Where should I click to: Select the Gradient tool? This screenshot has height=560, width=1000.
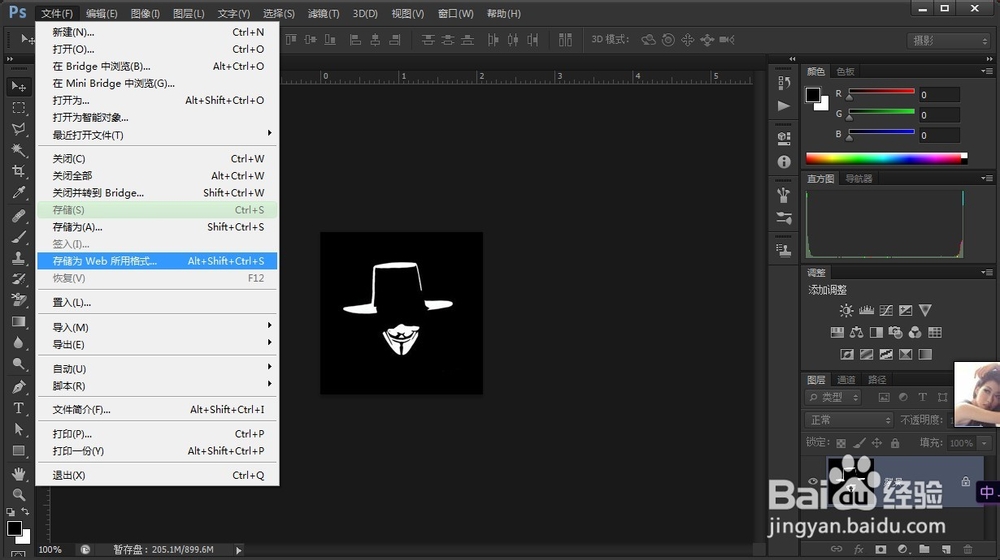point(18,321)
